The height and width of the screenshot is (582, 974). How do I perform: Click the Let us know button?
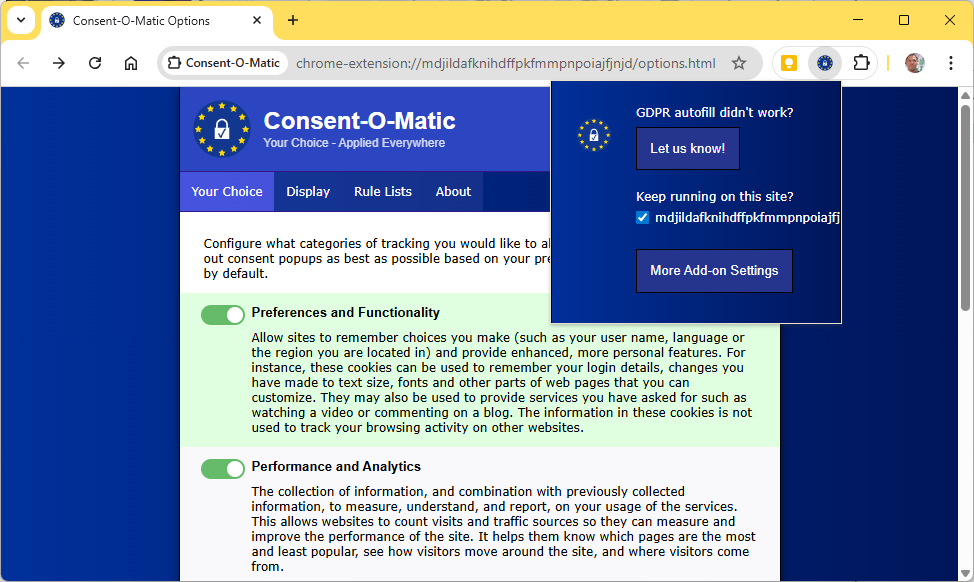687,148
